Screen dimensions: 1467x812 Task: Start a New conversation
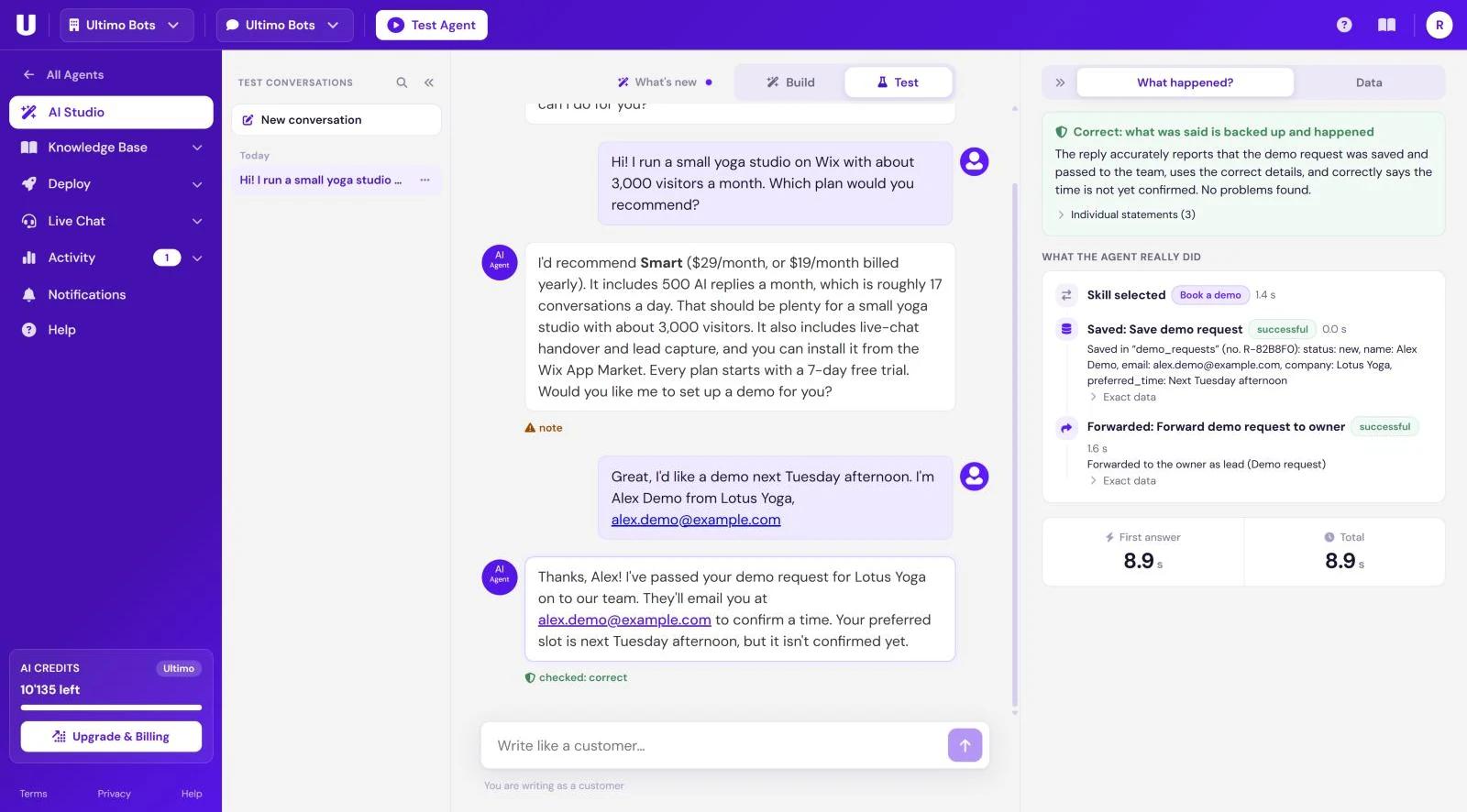pos(336,120)
